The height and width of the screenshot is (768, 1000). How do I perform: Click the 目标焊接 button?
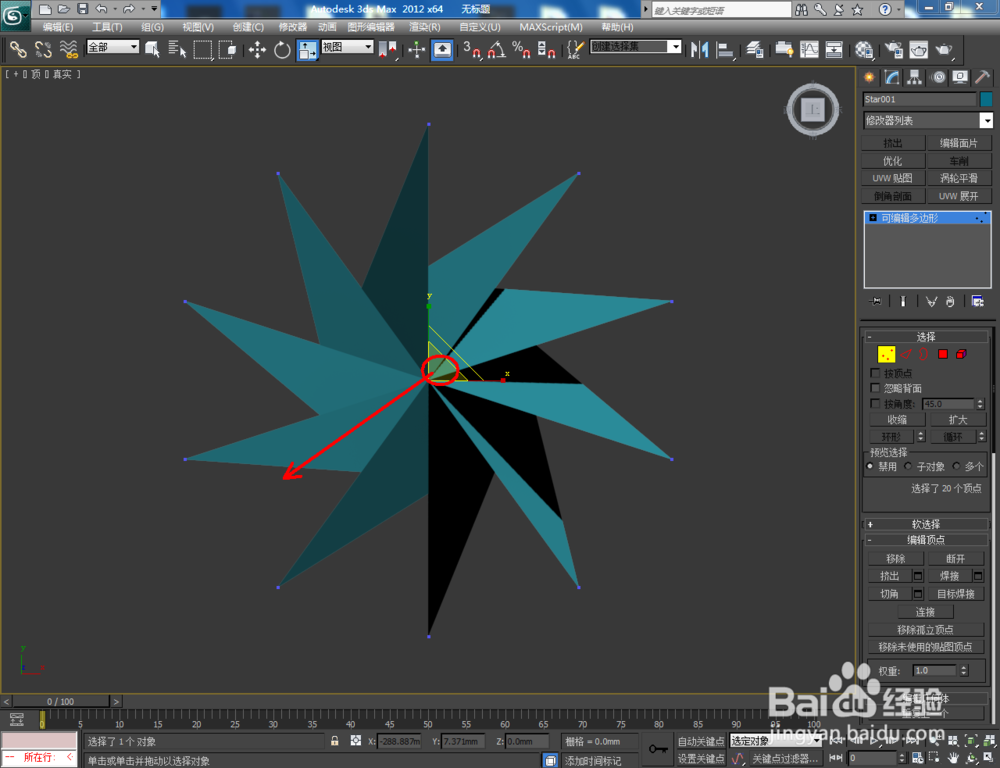(x=955, y=593)
